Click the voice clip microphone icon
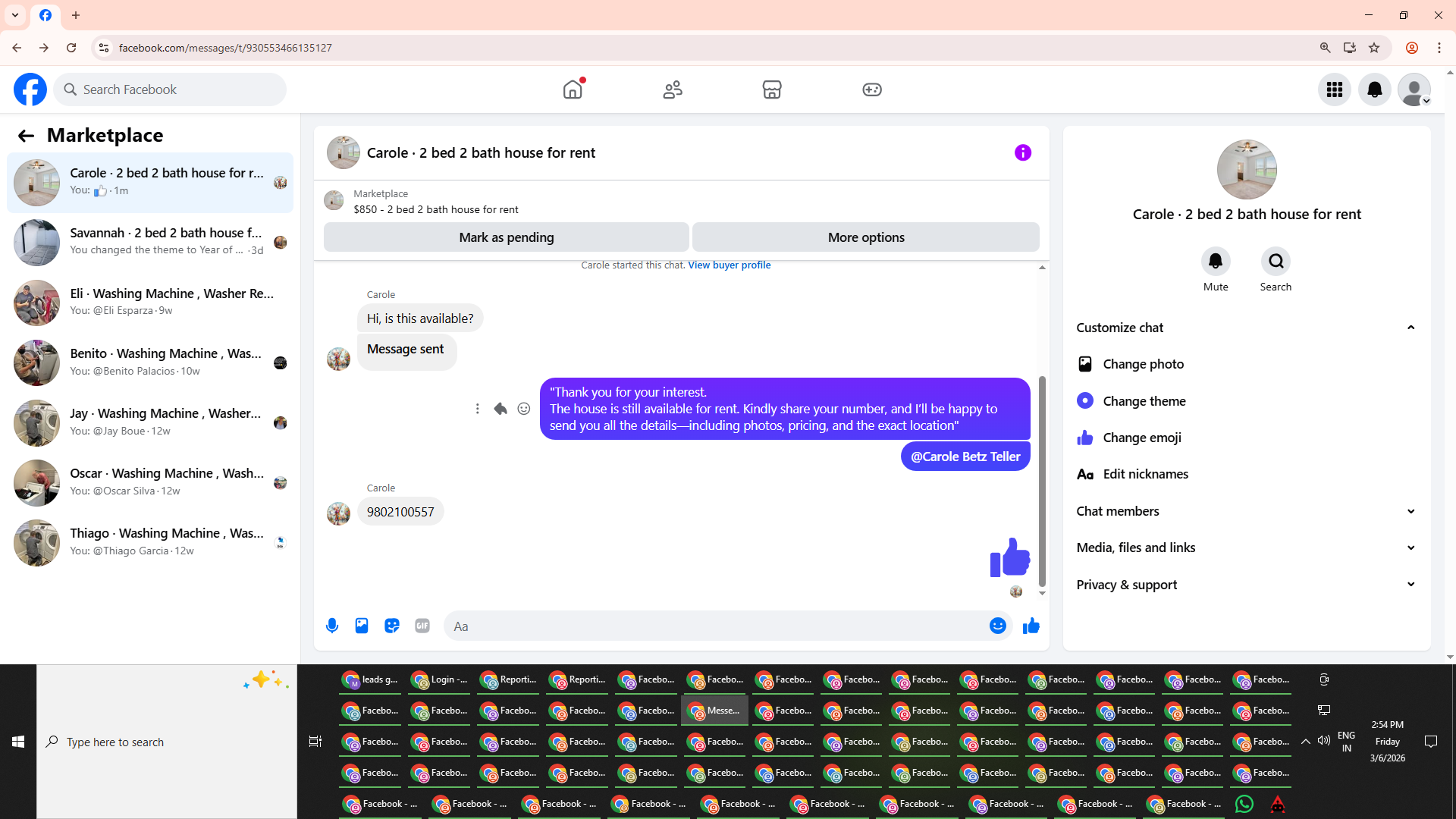Image resolution: width=1456 pixels, height=819 pixels. [332, 626]
